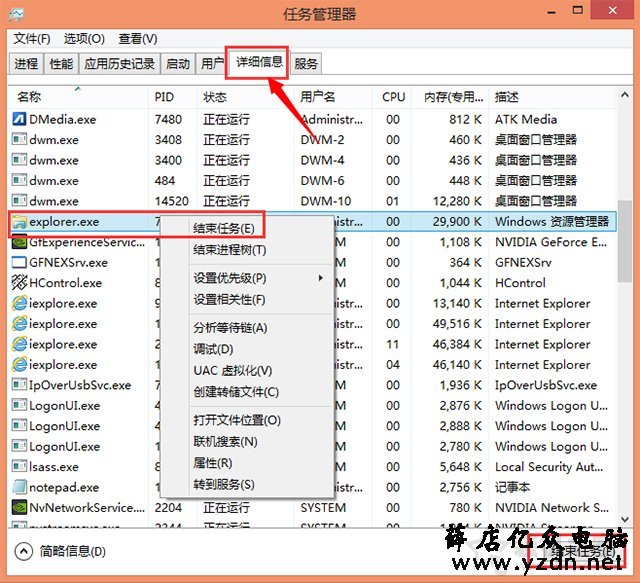Select the notepad.exe process name
Image resolution: width=640 pixels, height=583 pixels.
[64, 487]
